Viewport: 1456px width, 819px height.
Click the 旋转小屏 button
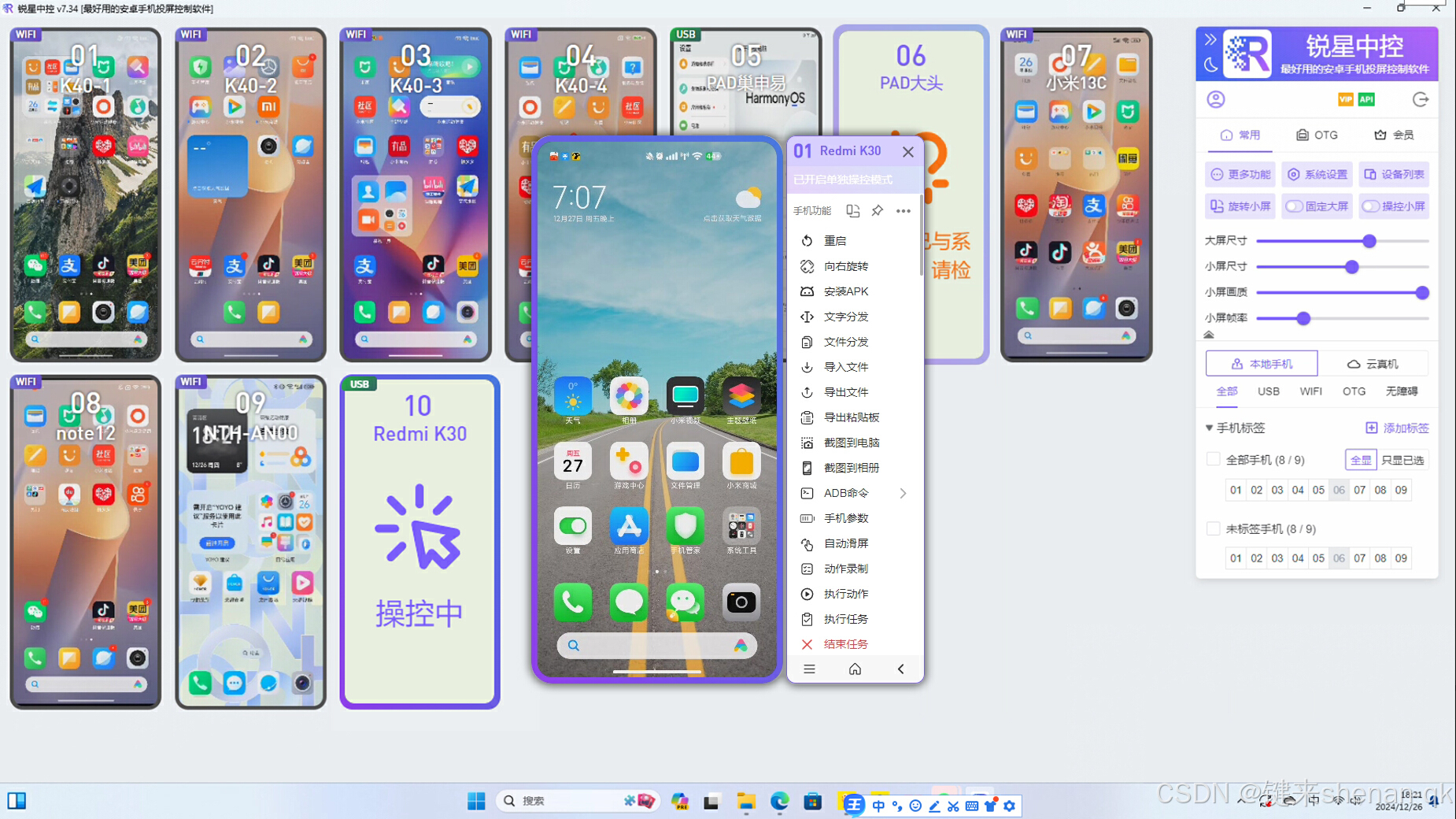(x=1240, y=206)
